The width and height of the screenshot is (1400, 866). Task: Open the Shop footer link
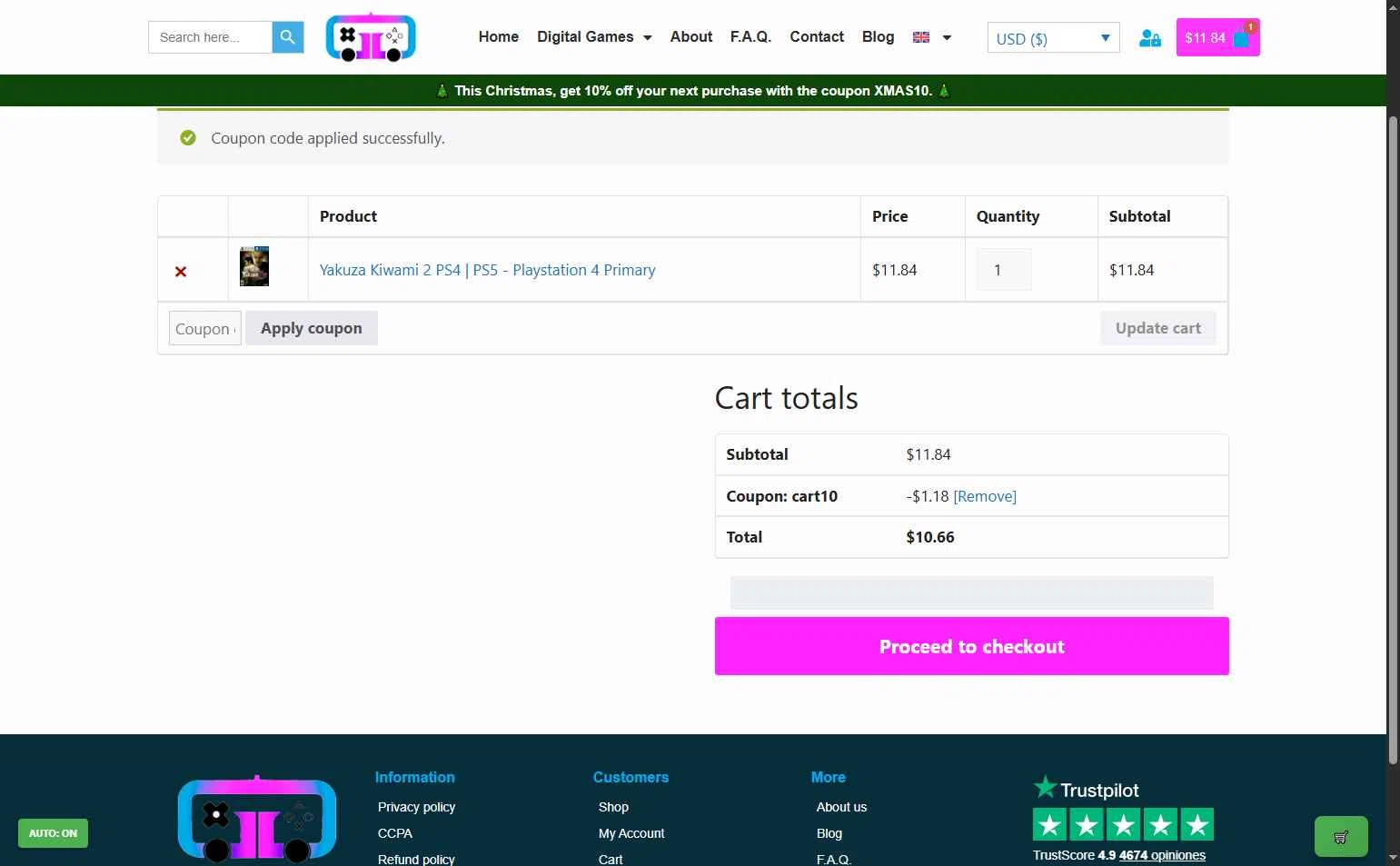(613, 807)
